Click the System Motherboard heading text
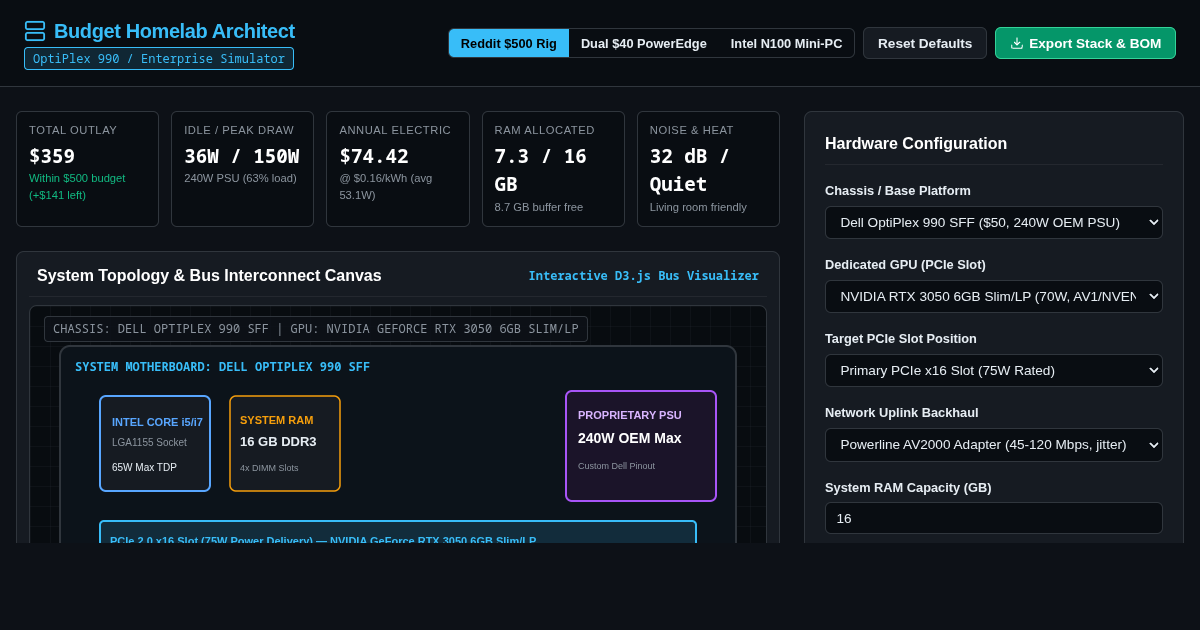This screenshot has height=630, width=1200. click(222, 367)
